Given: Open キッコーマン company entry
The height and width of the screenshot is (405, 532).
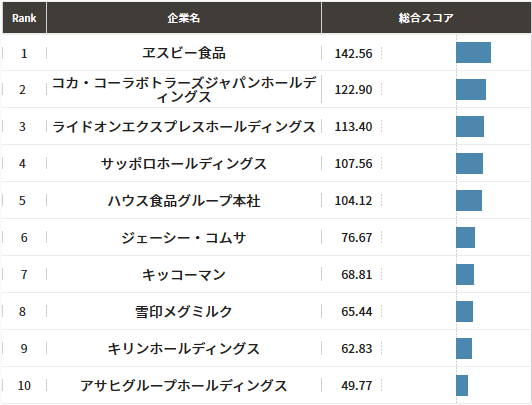Looking at the screenshot, I should coord(184,275).
